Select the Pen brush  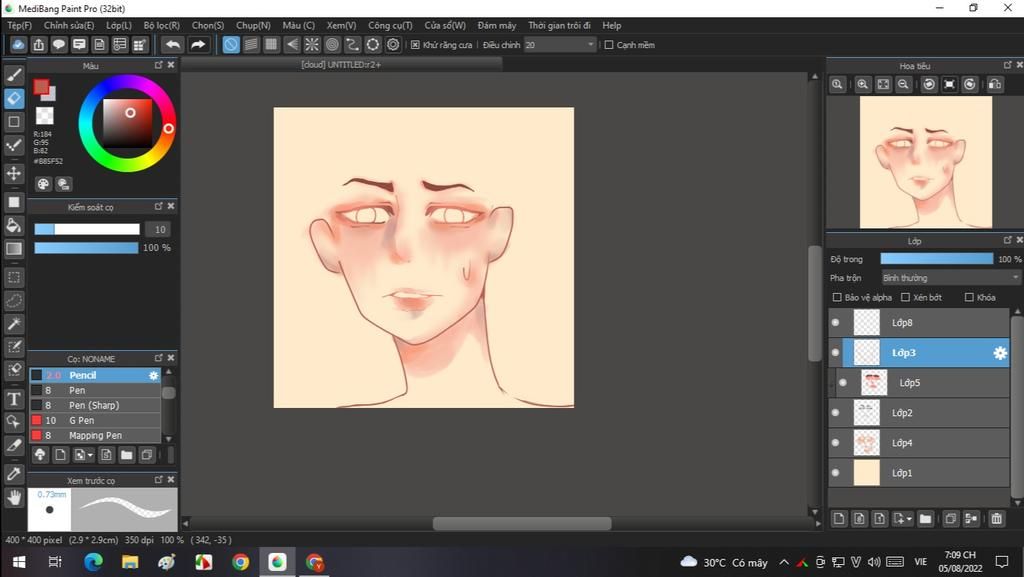[95, 390]
